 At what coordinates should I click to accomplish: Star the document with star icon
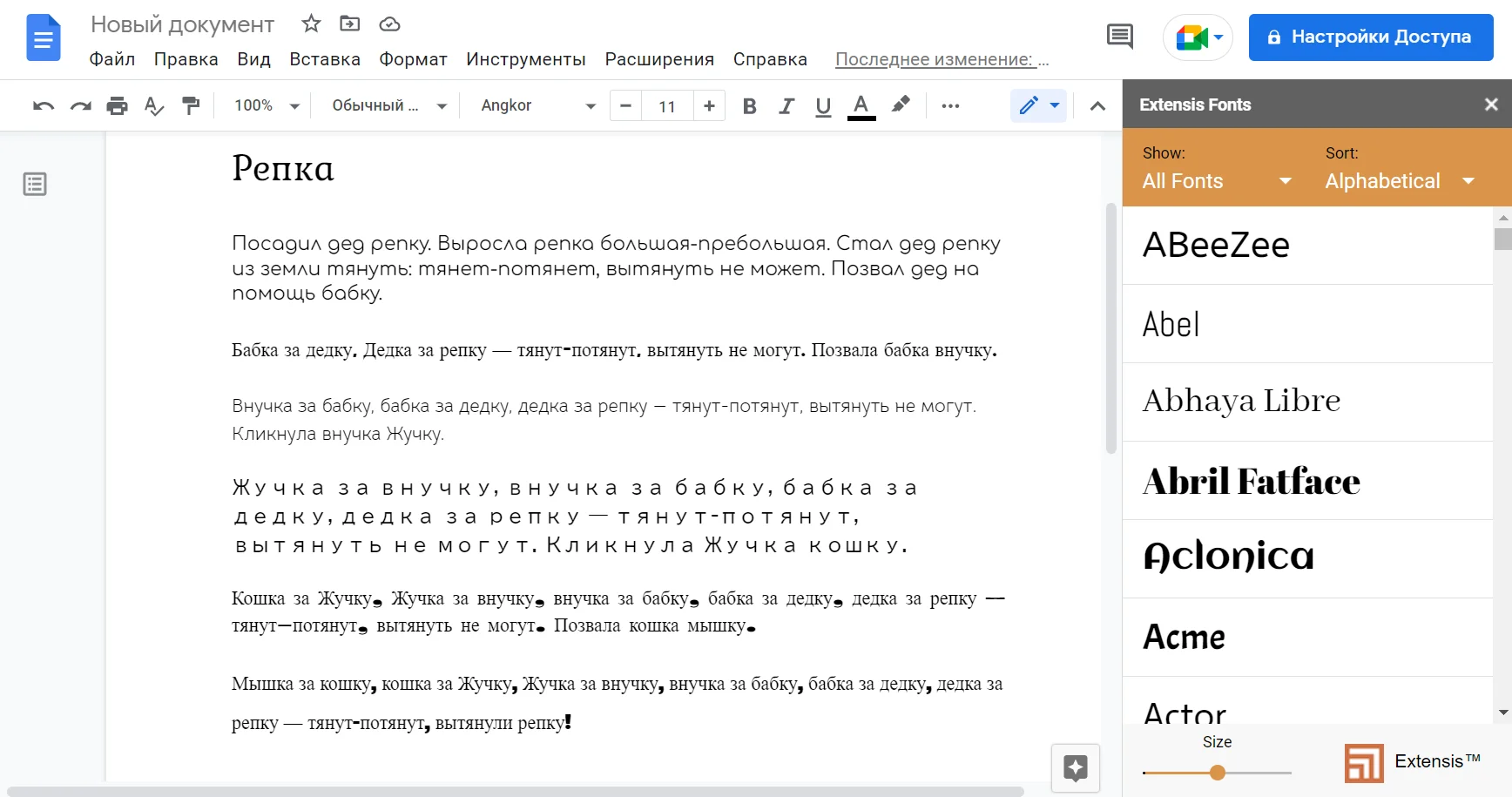[x=311, y=24]
